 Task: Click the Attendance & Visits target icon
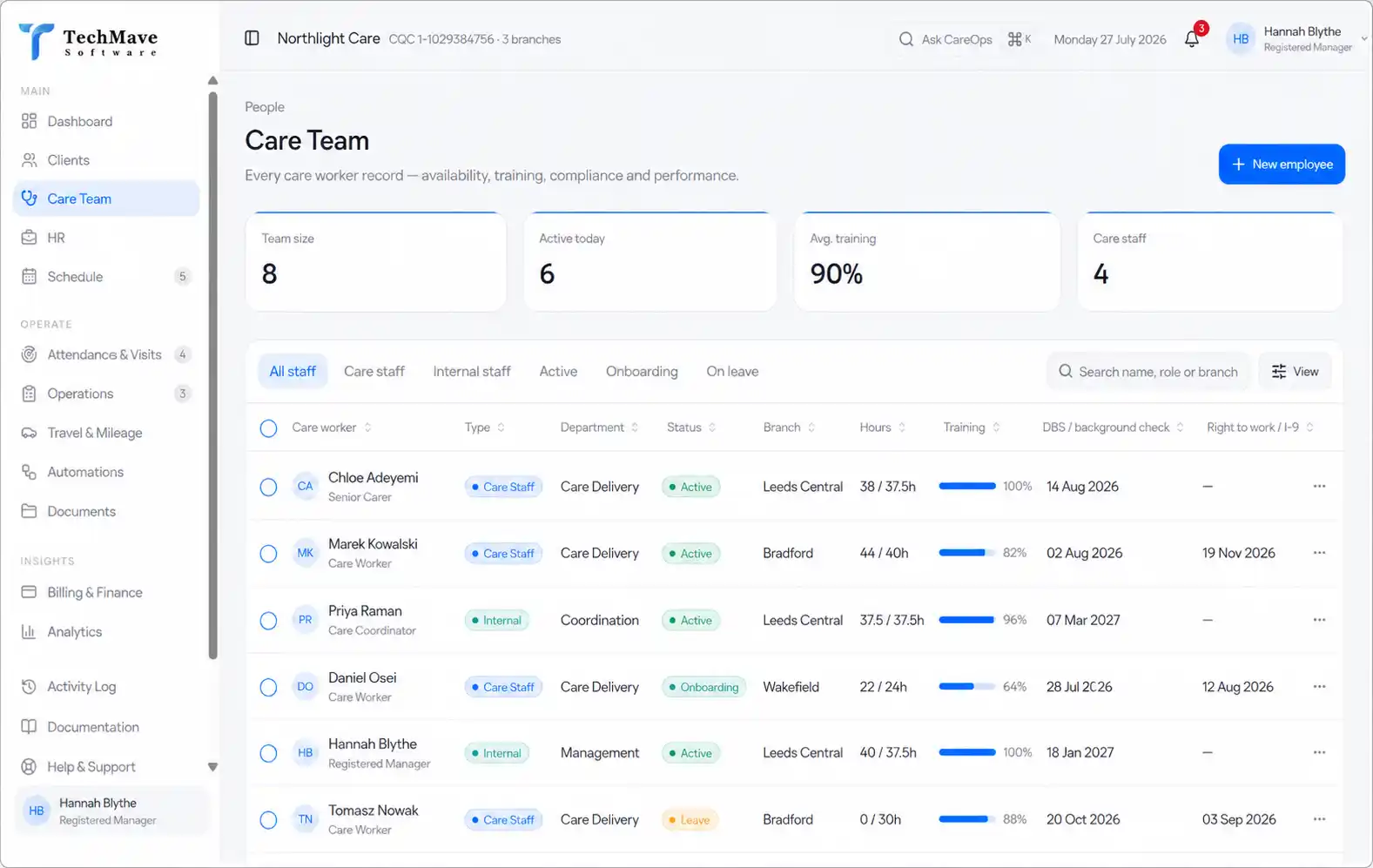[30, 354]
